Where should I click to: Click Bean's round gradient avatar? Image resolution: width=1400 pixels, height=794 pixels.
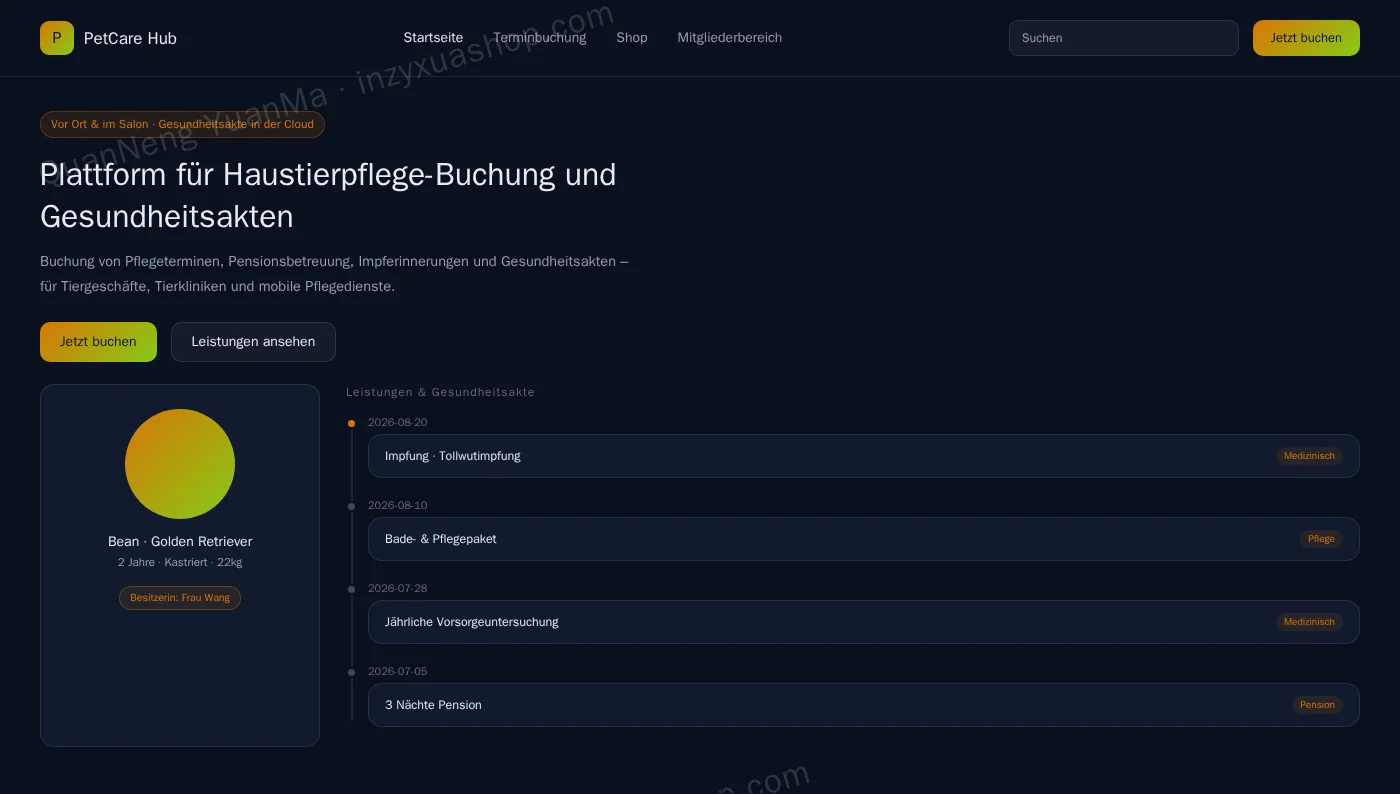coord(180,464)
